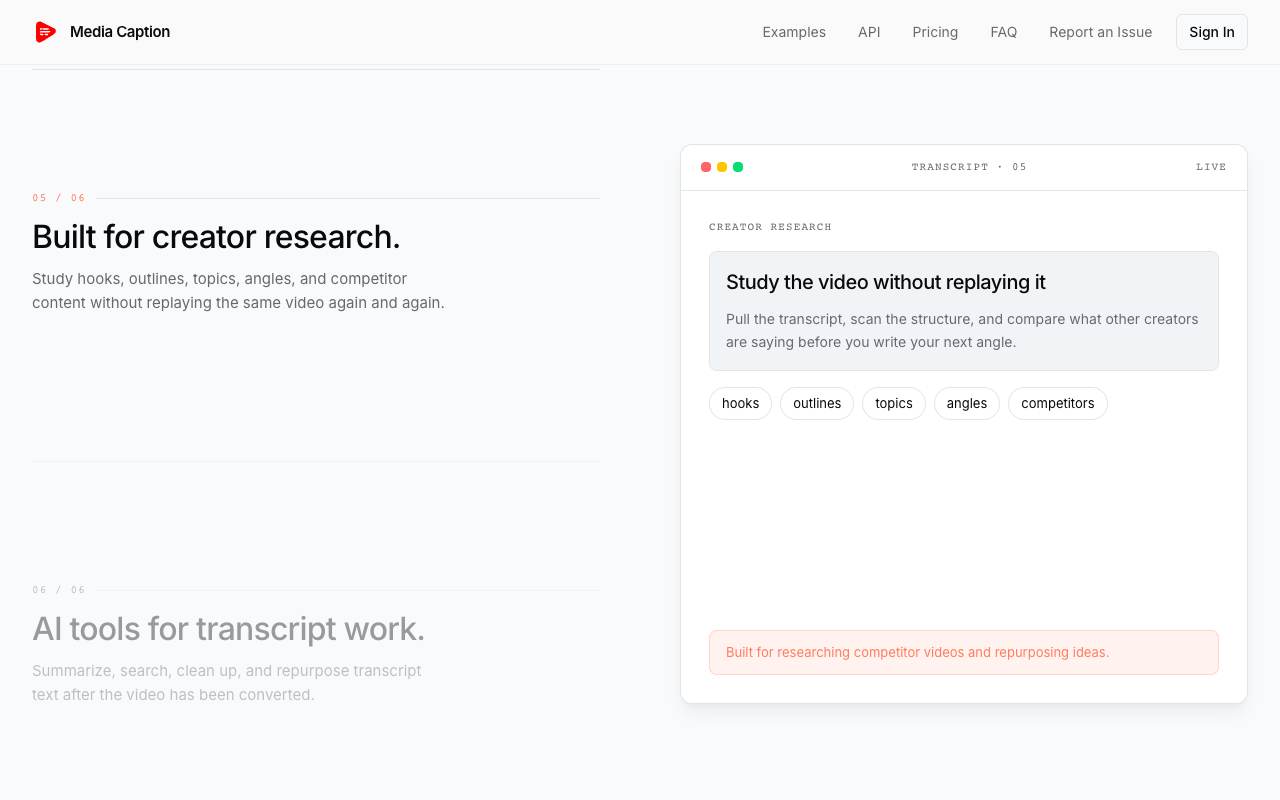Open the Pricing page
Screen dimensions: 1280x800
pyautogui.click(x=935, y=32)
